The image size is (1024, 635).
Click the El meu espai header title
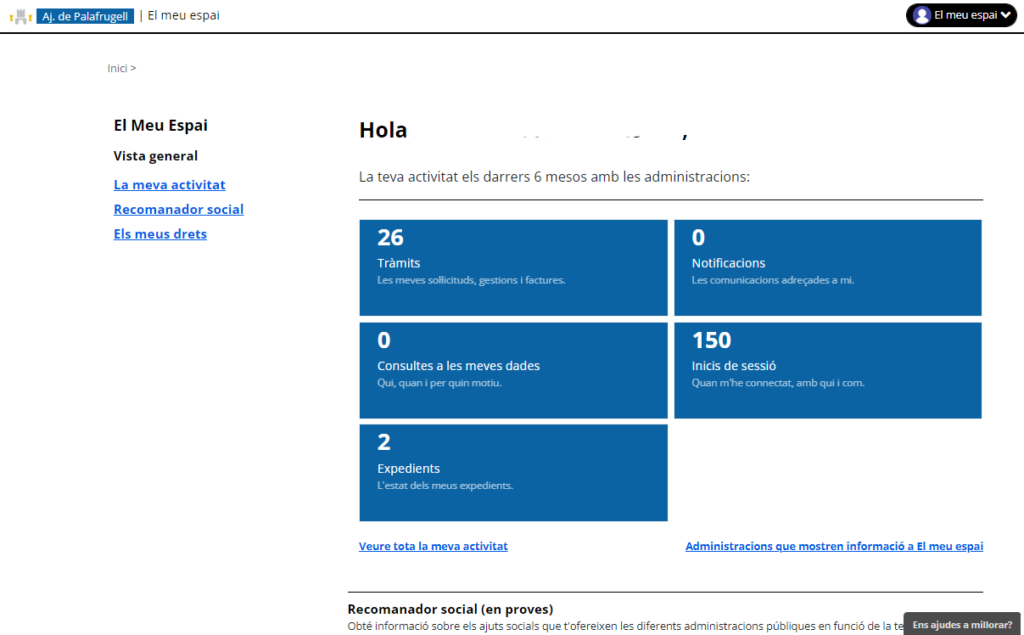tap(183, 15)
